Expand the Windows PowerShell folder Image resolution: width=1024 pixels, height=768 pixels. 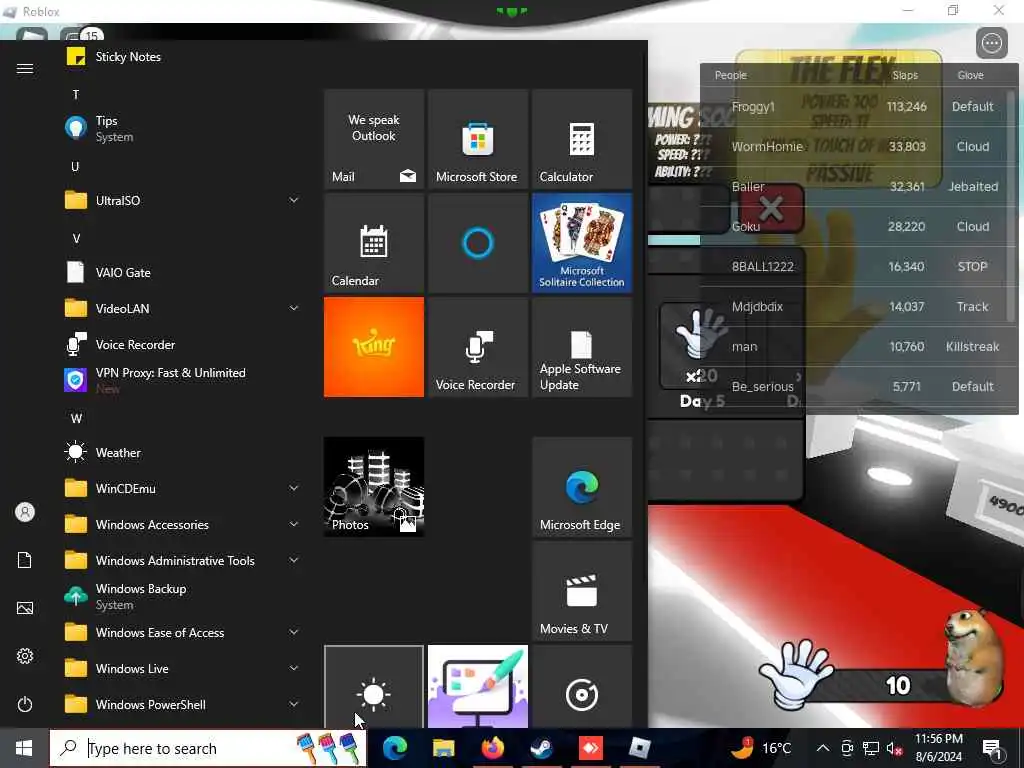click(x=183, y=704)
